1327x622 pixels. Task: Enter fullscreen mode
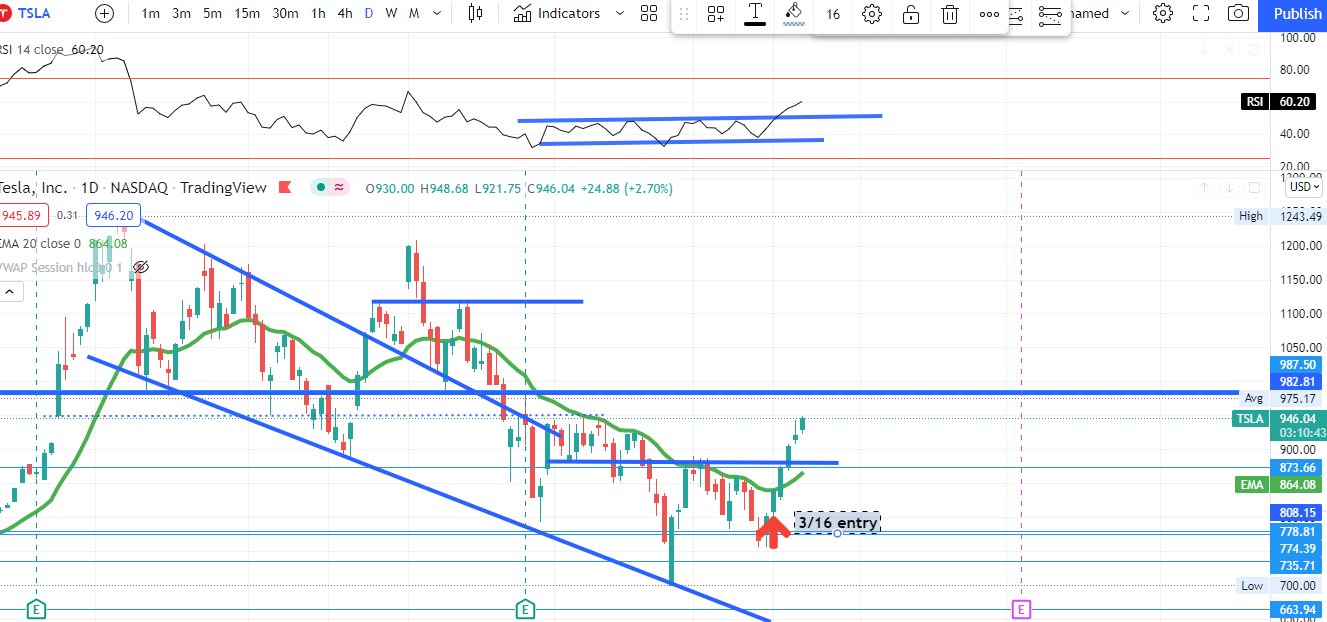[1201, 13]
